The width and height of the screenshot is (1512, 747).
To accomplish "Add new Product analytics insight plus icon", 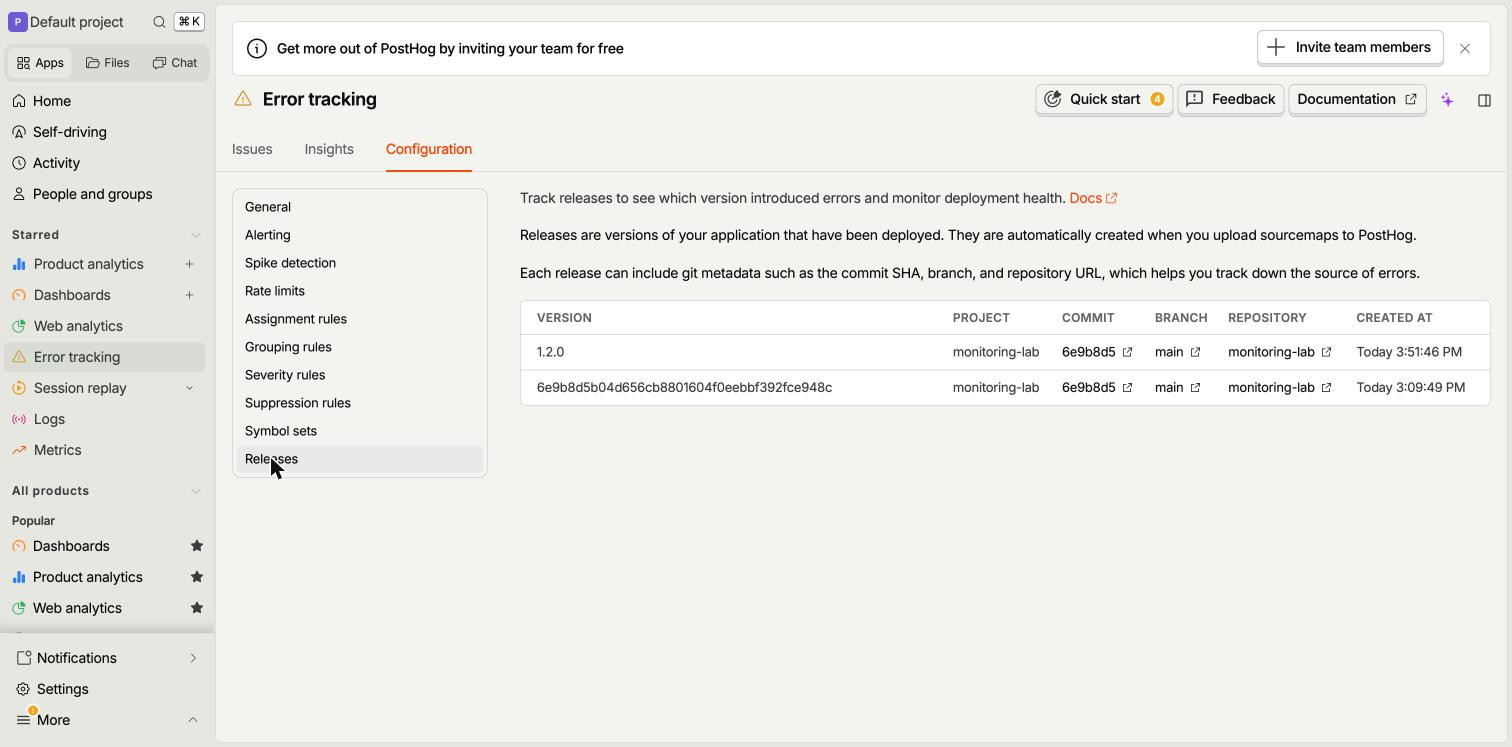I will [189, 264].
